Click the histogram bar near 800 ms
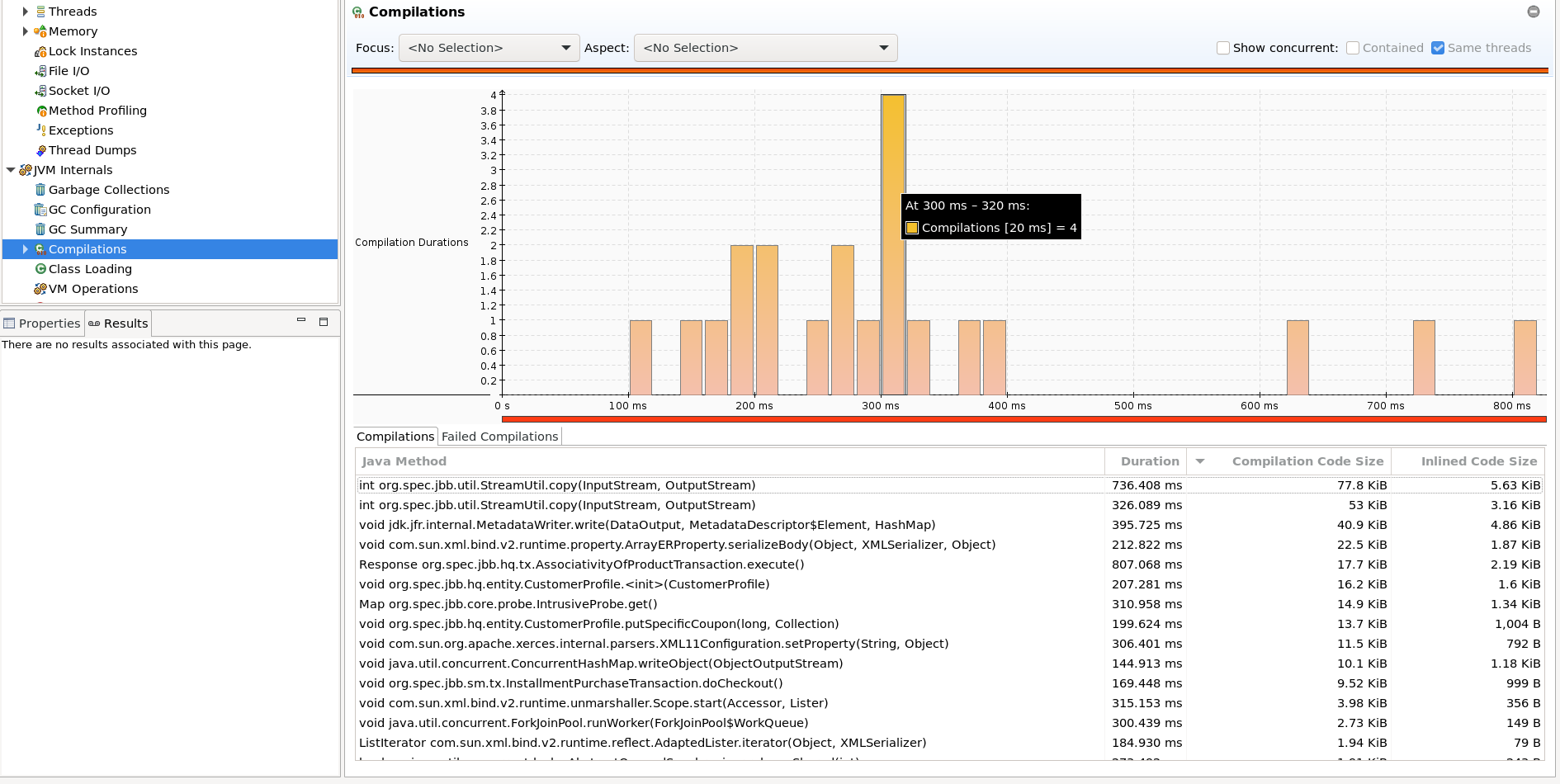The height and width of the screenshot is (784, 1560). click(1525, 357)
